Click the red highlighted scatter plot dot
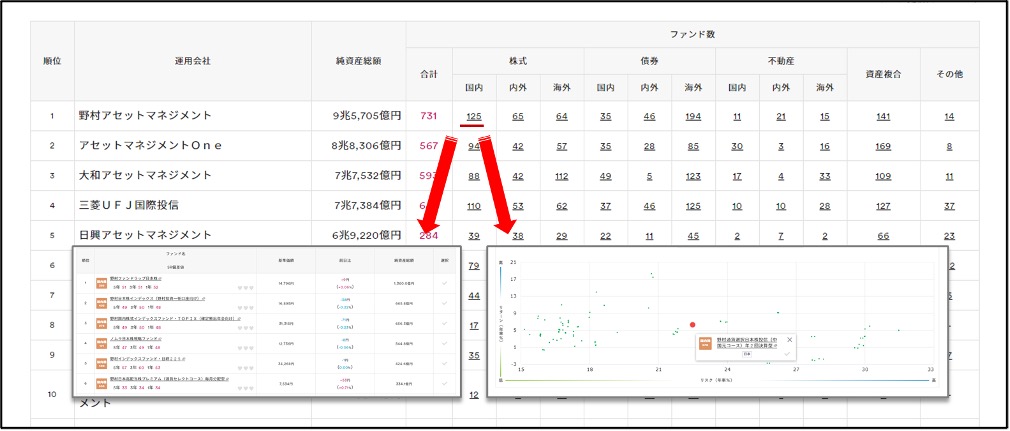This screenshot has width=1010, height=431. tap(692, 325)
